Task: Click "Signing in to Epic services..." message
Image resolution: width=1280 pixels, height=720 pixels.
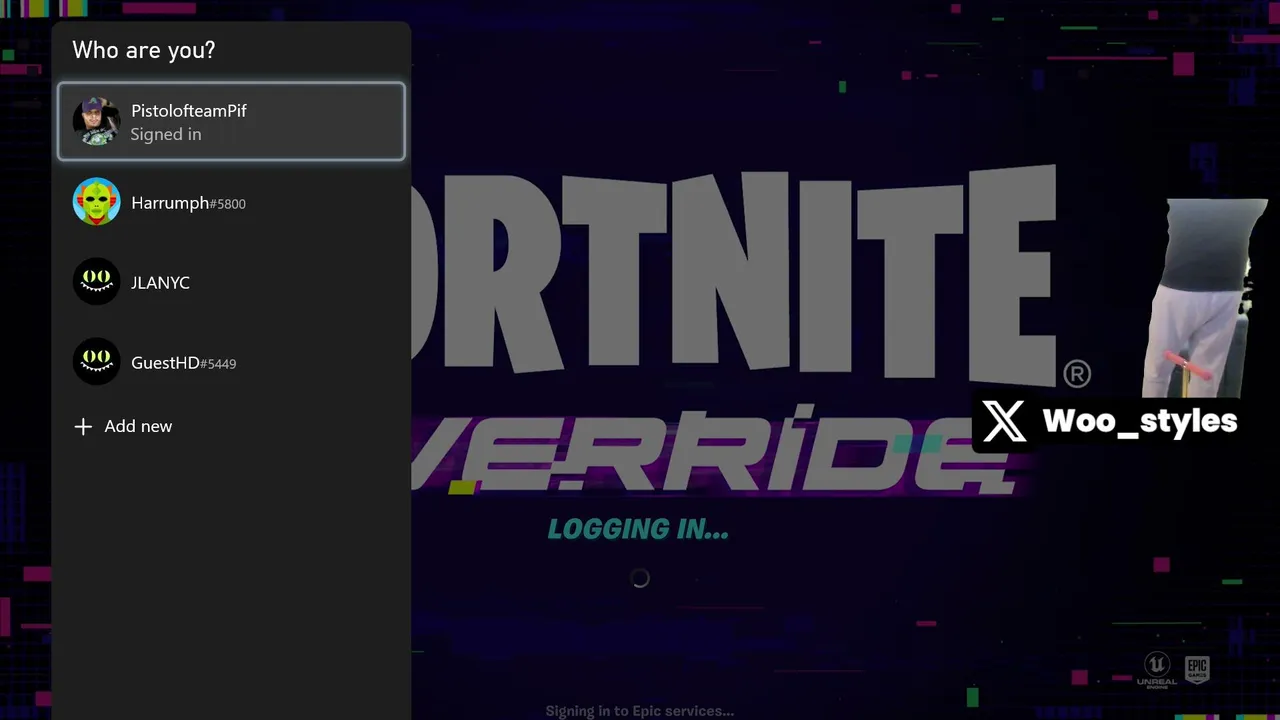Action: [640, 711]
